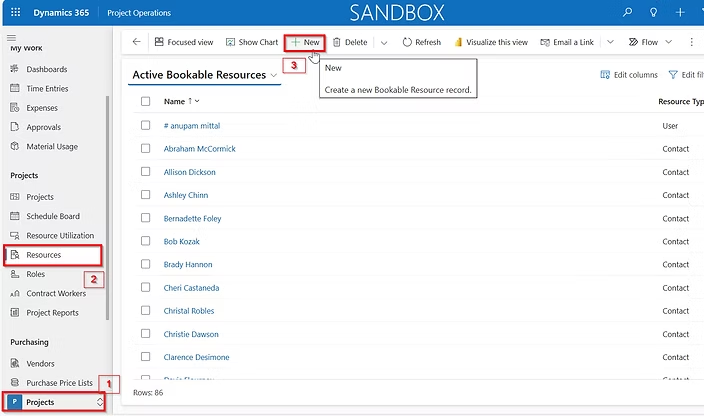Expand the dropdown arrow next to Email a Link

(x=610, y=42)
